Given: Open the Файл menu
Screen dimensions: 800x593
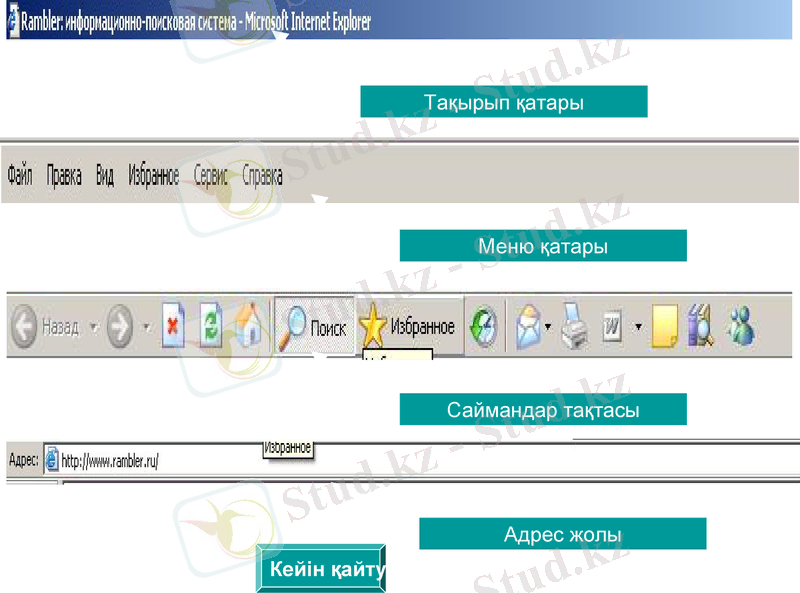Looking at the screenshot, I should (19, 177).
